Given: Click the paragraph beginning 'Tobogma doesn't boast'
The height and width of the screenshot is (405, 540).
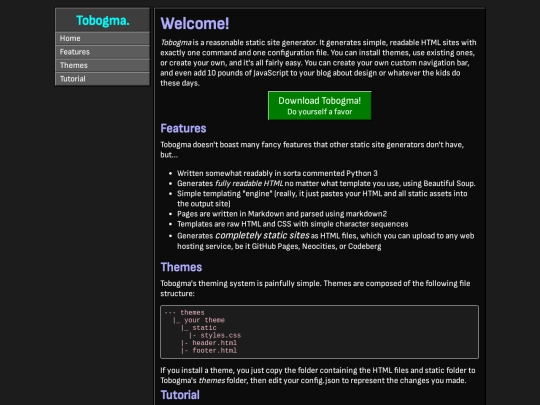Looking at the screenshot, I should (312, 150).
